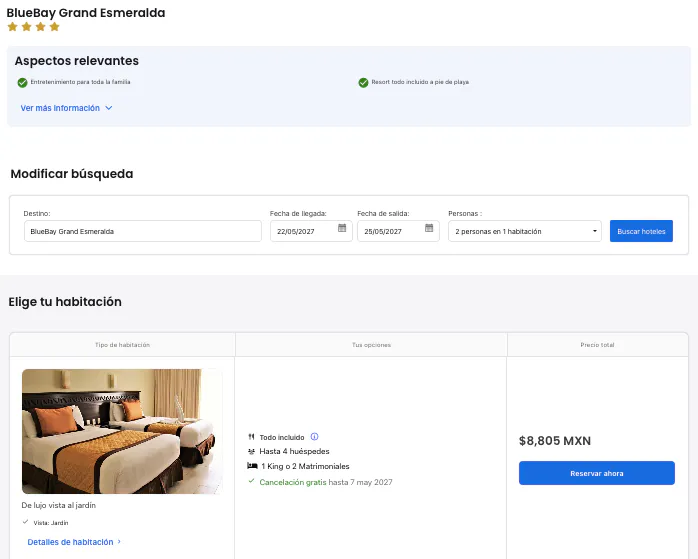Open the garden view room photo
This screenshot has height=559, width=698.
(122, 431)
